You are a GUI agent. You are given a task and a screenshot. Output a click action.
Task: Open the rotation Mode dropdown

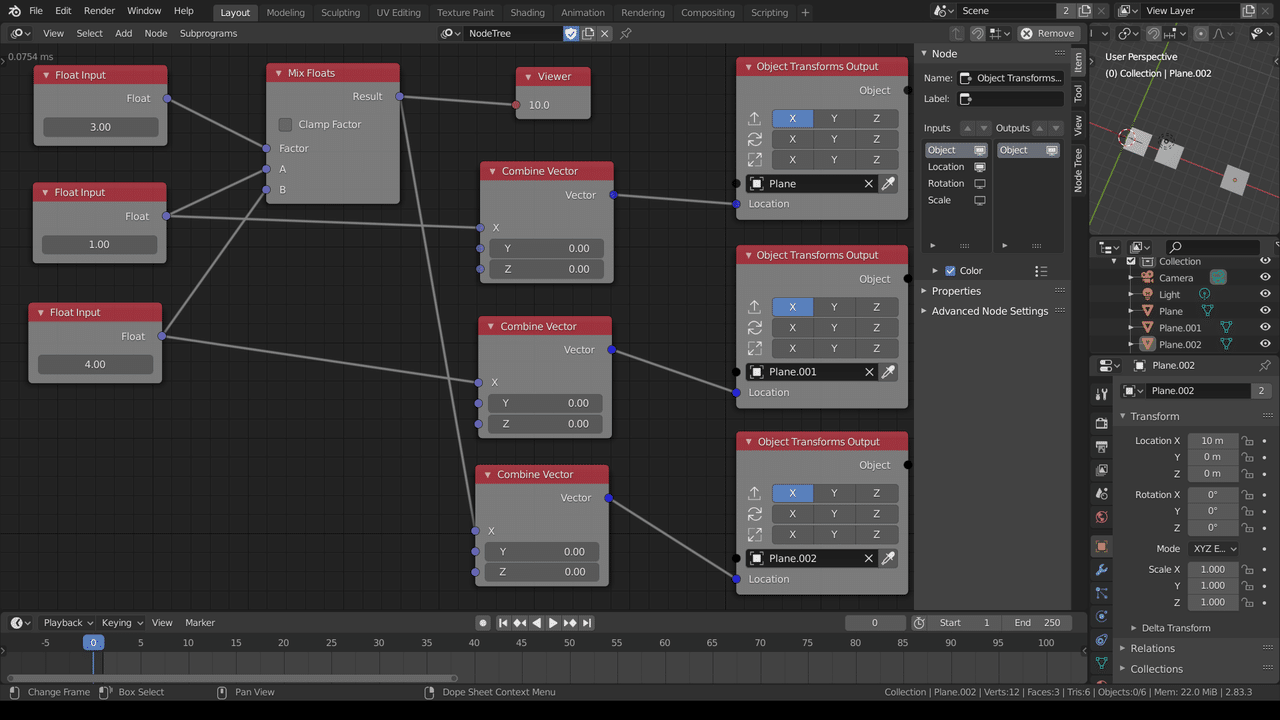(x=1214, y=549)
